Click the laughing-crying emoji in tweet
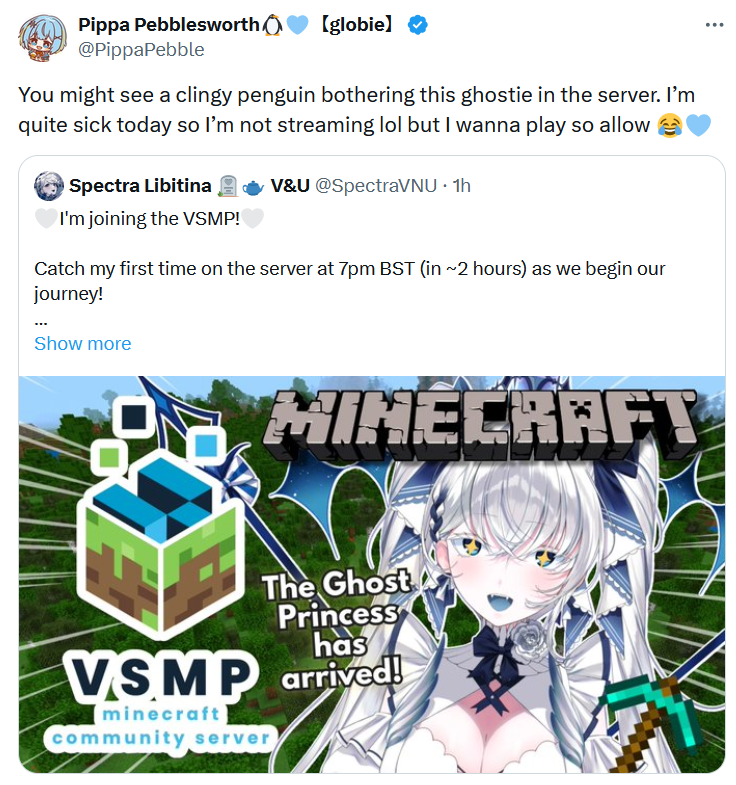The image size is (736, 785). point(670,125)
